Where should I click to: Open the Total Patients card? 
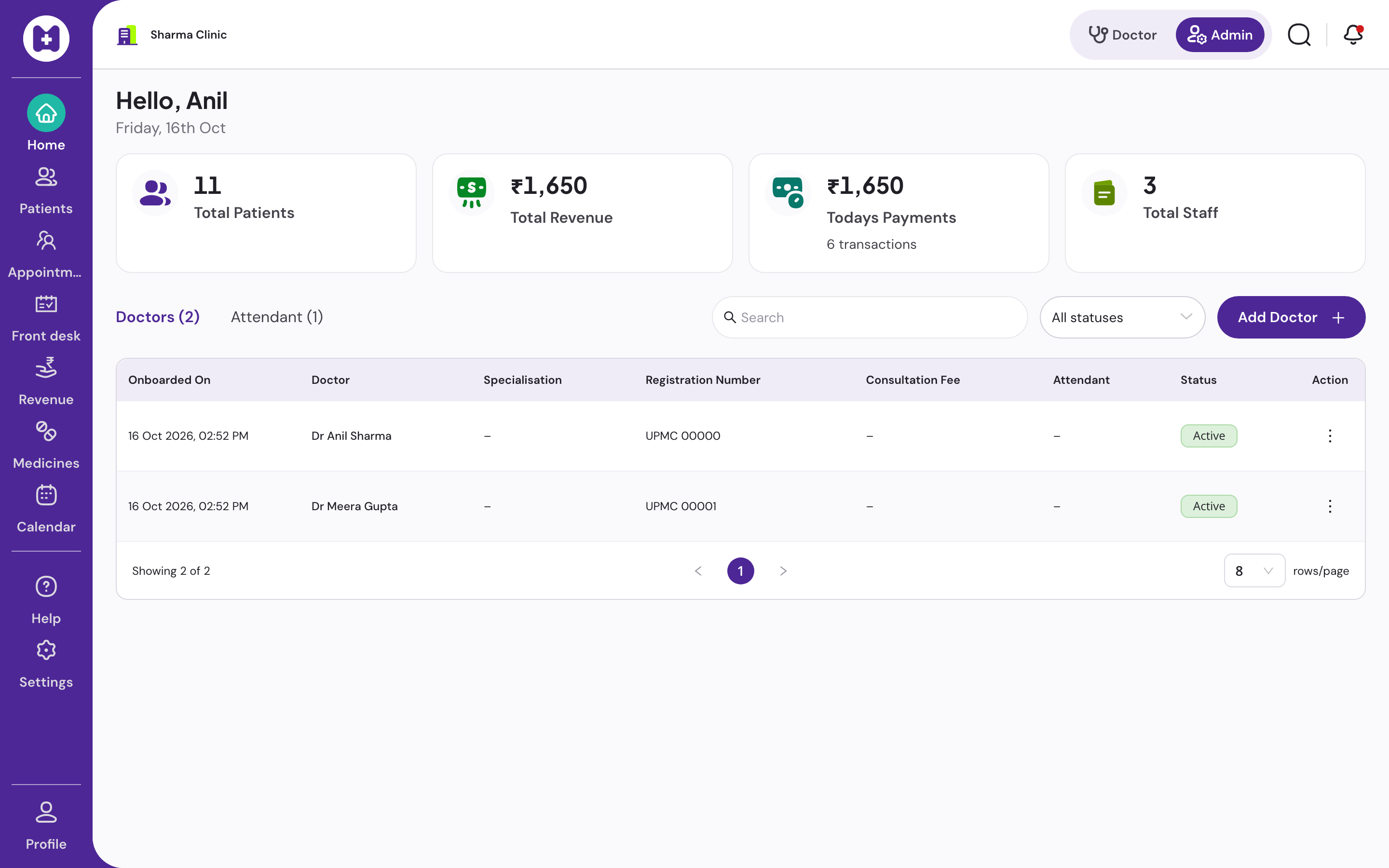[266, 213]
